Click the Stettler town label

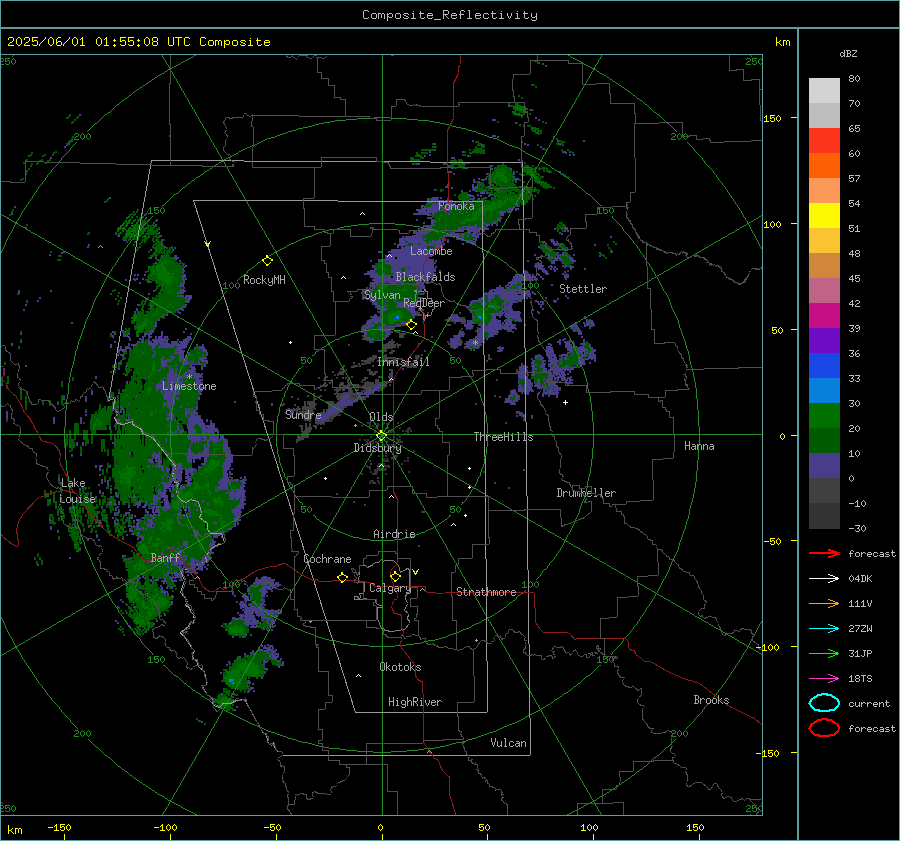(583, 289)
